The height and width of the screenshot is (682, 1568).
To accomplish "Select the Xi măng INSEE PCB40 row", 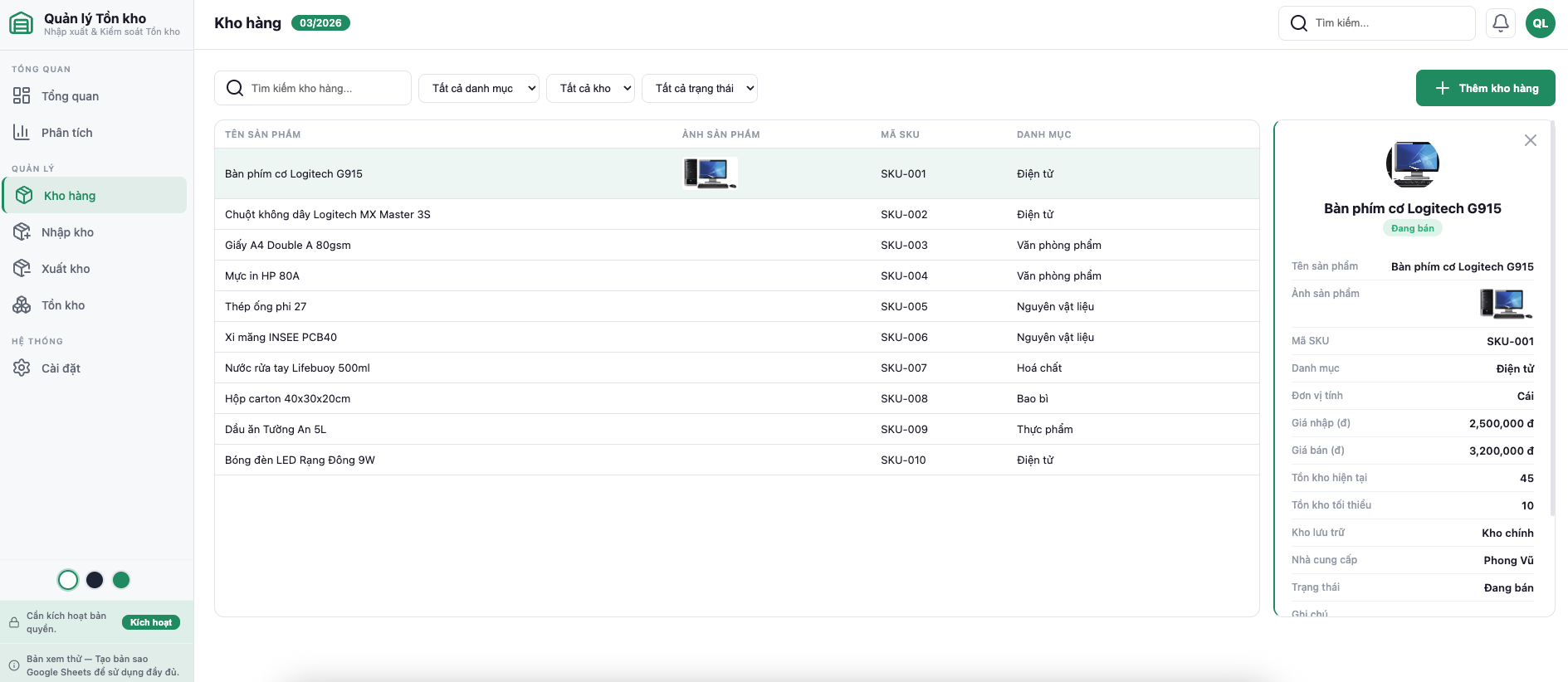I will click(281, 338).
